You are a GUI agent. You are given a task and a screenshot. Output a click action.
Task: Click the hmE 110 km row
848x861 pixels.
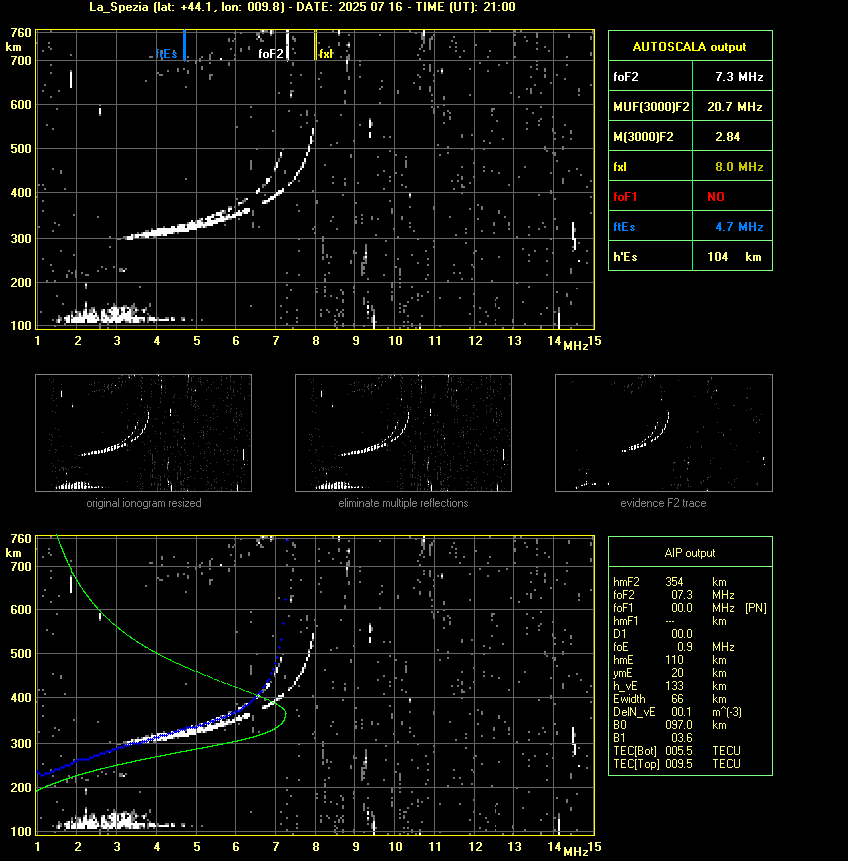tap(670, 660)
